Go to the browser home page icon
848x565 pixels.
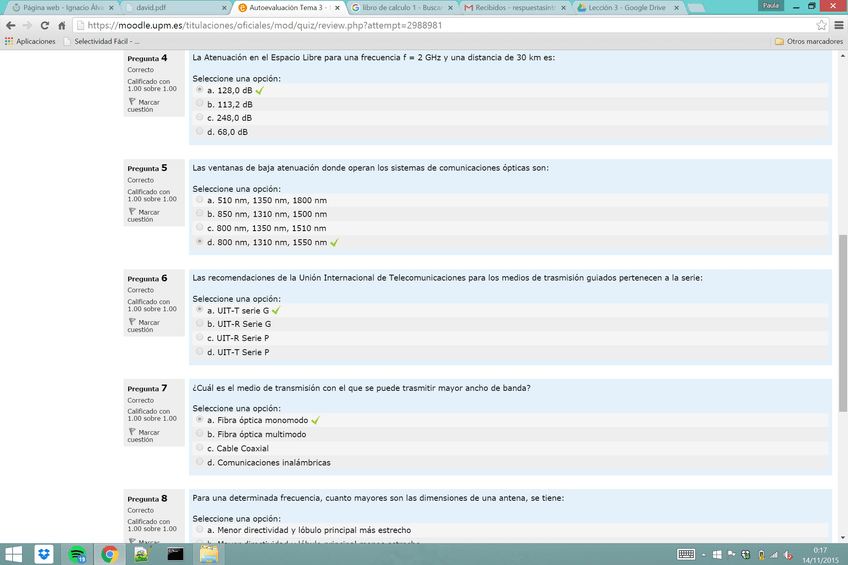coord(62,25)
